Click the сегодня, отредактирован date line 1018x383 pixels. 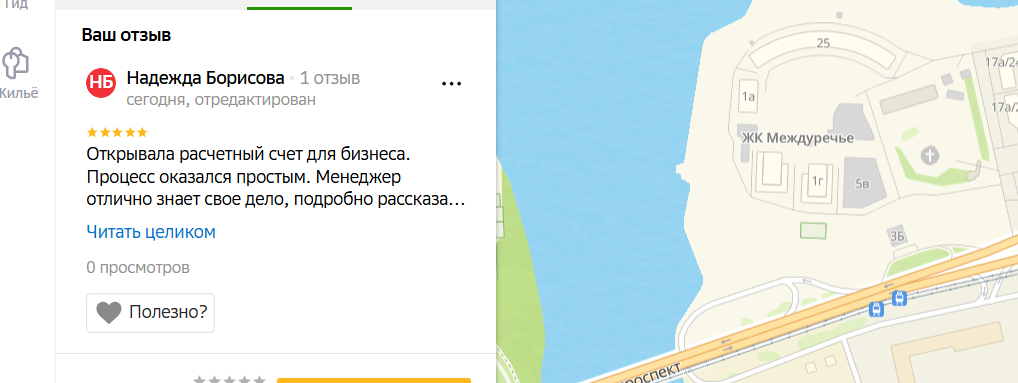(221, 100)
